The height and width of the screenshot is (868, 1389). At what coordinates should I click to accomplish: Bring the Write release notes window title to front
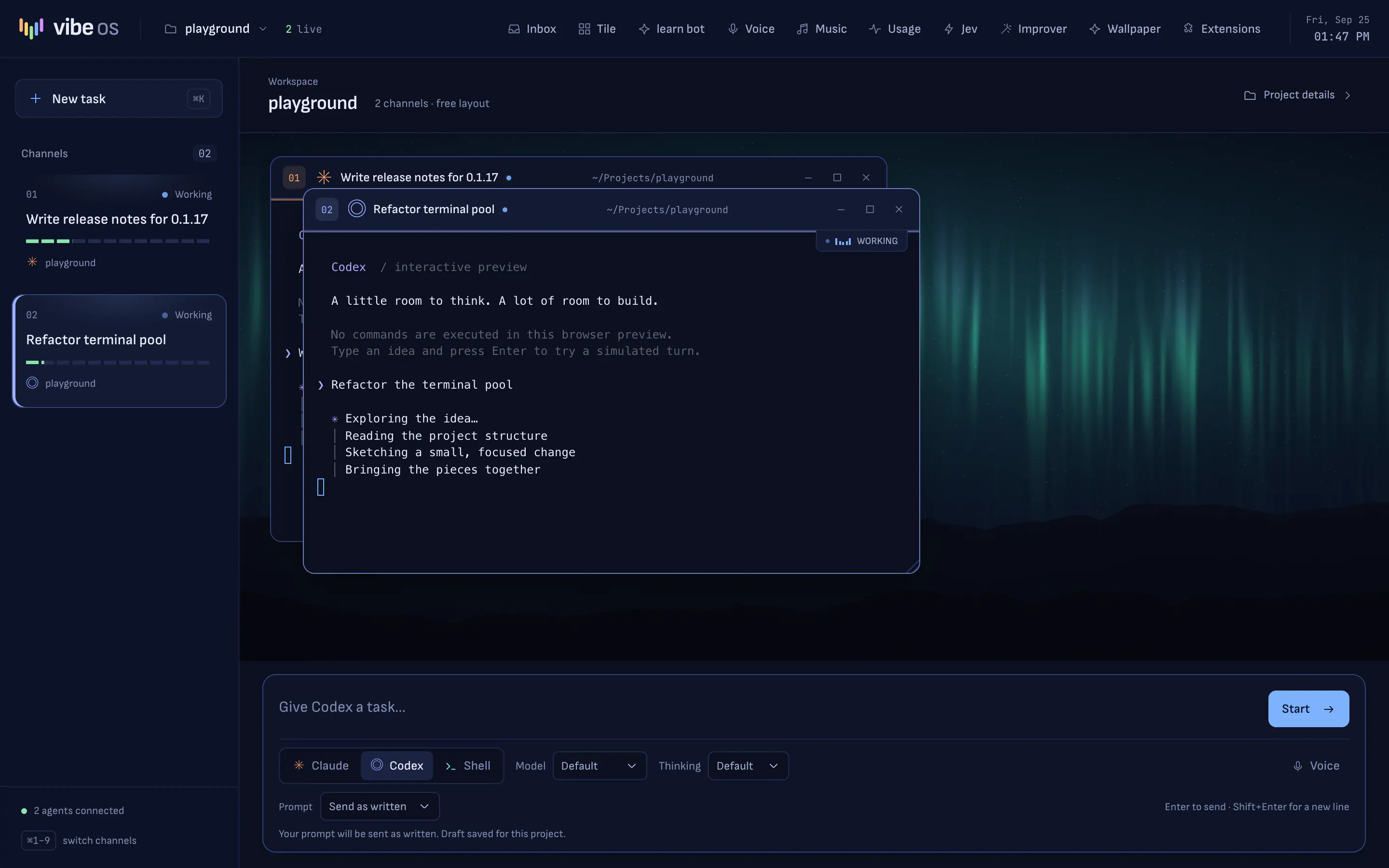419,177
